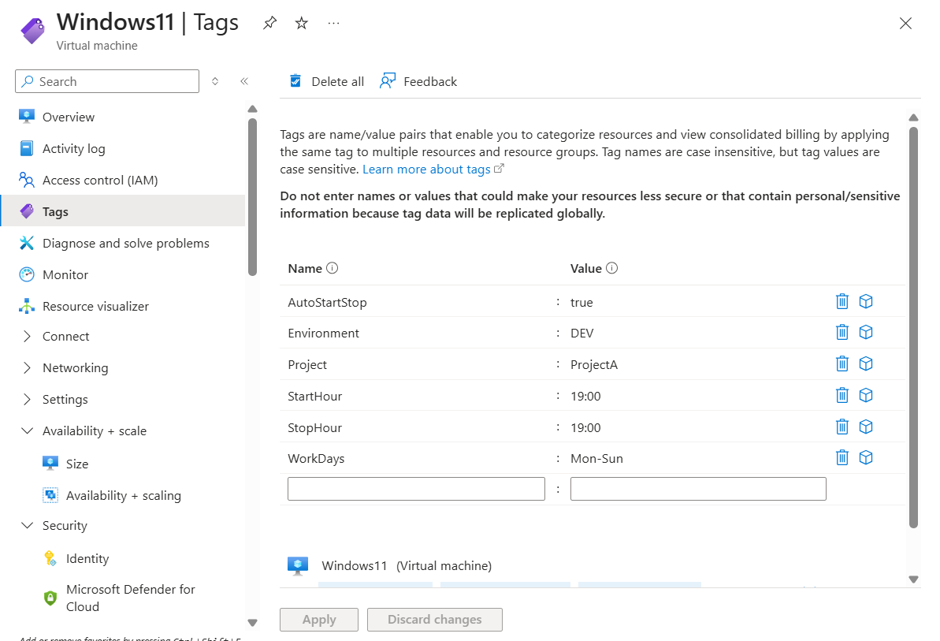
Task: Click Delete all tags
Action: [327, 81]
